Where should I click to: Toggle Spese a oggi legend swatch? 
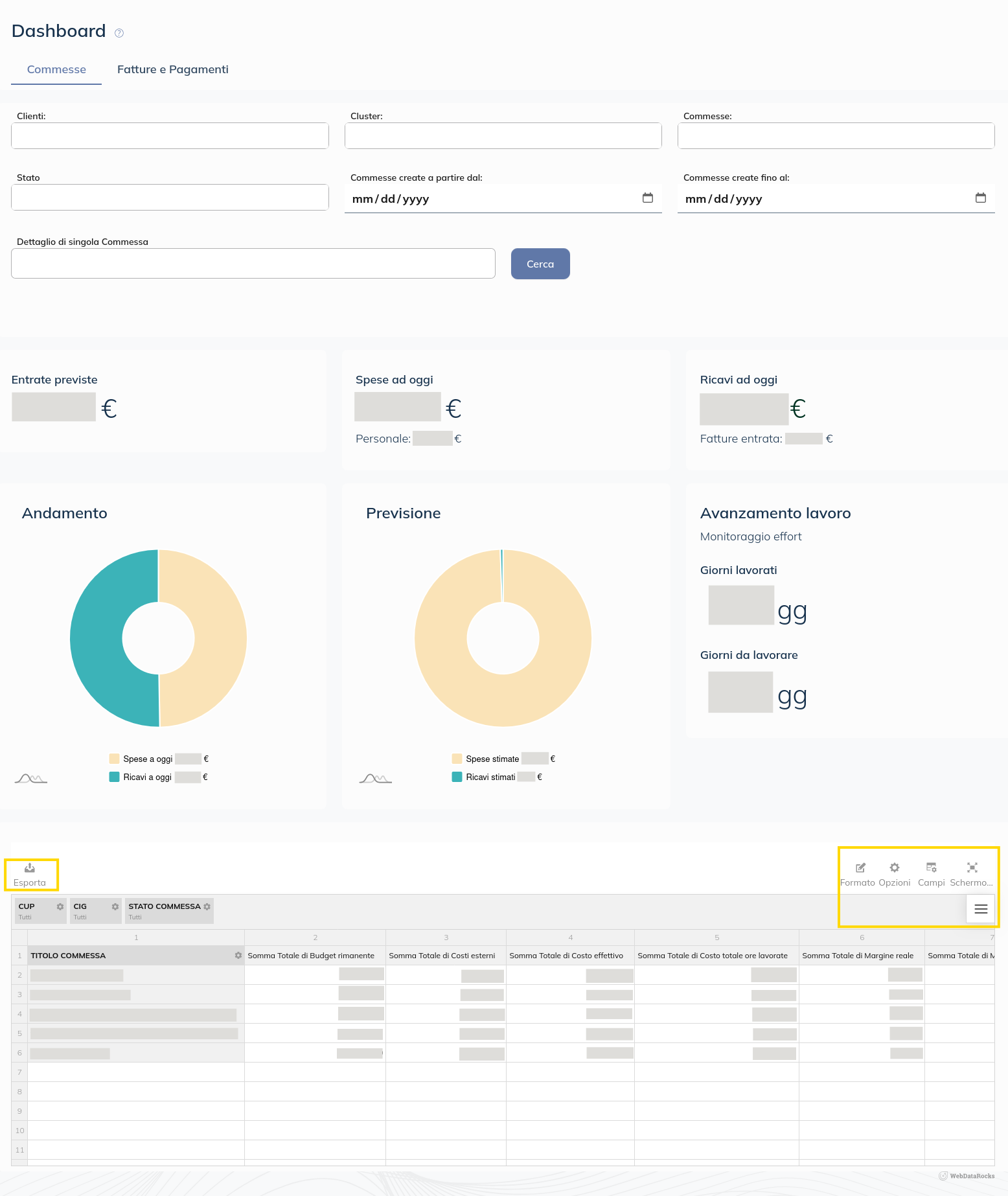[x=115, y=759]
